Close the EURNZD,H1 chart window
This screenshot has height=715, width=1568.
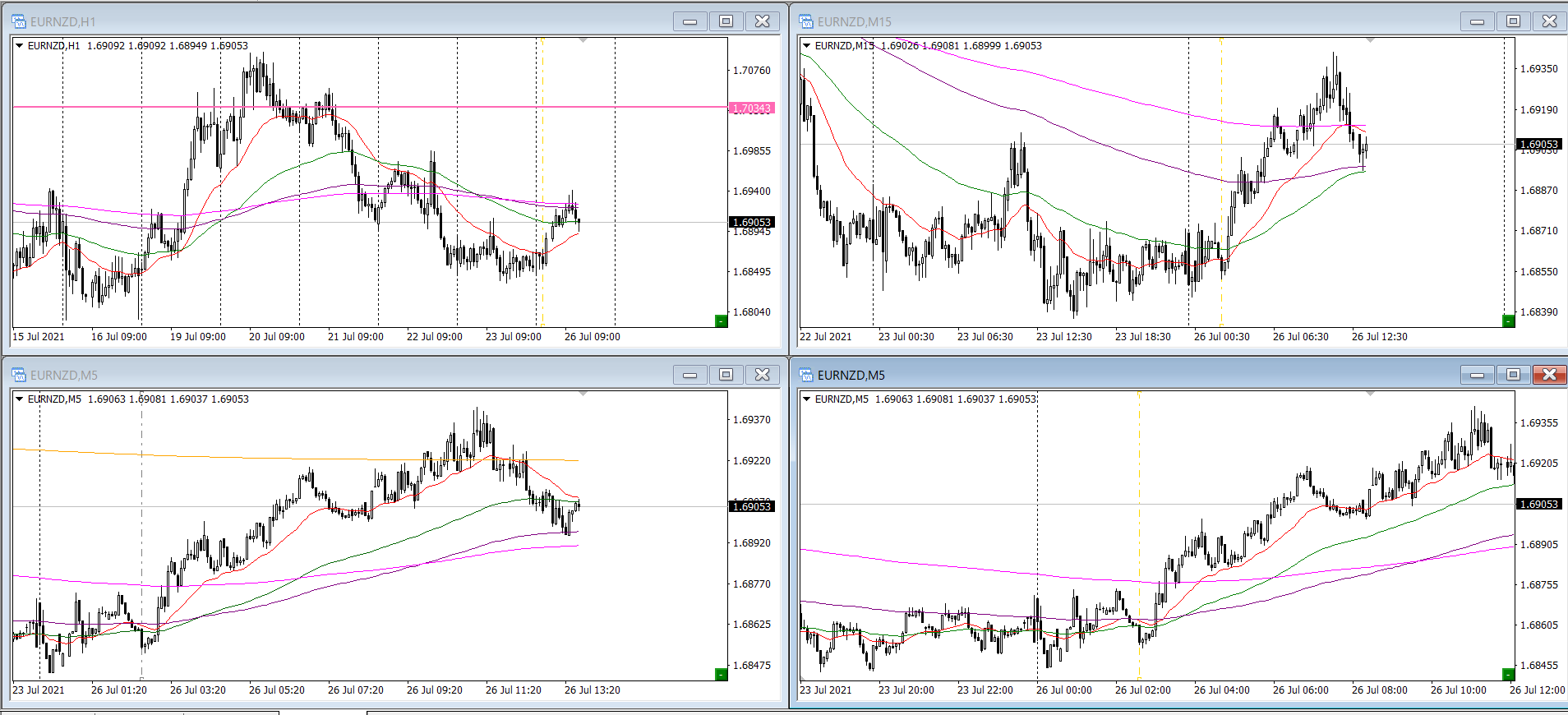763,21
